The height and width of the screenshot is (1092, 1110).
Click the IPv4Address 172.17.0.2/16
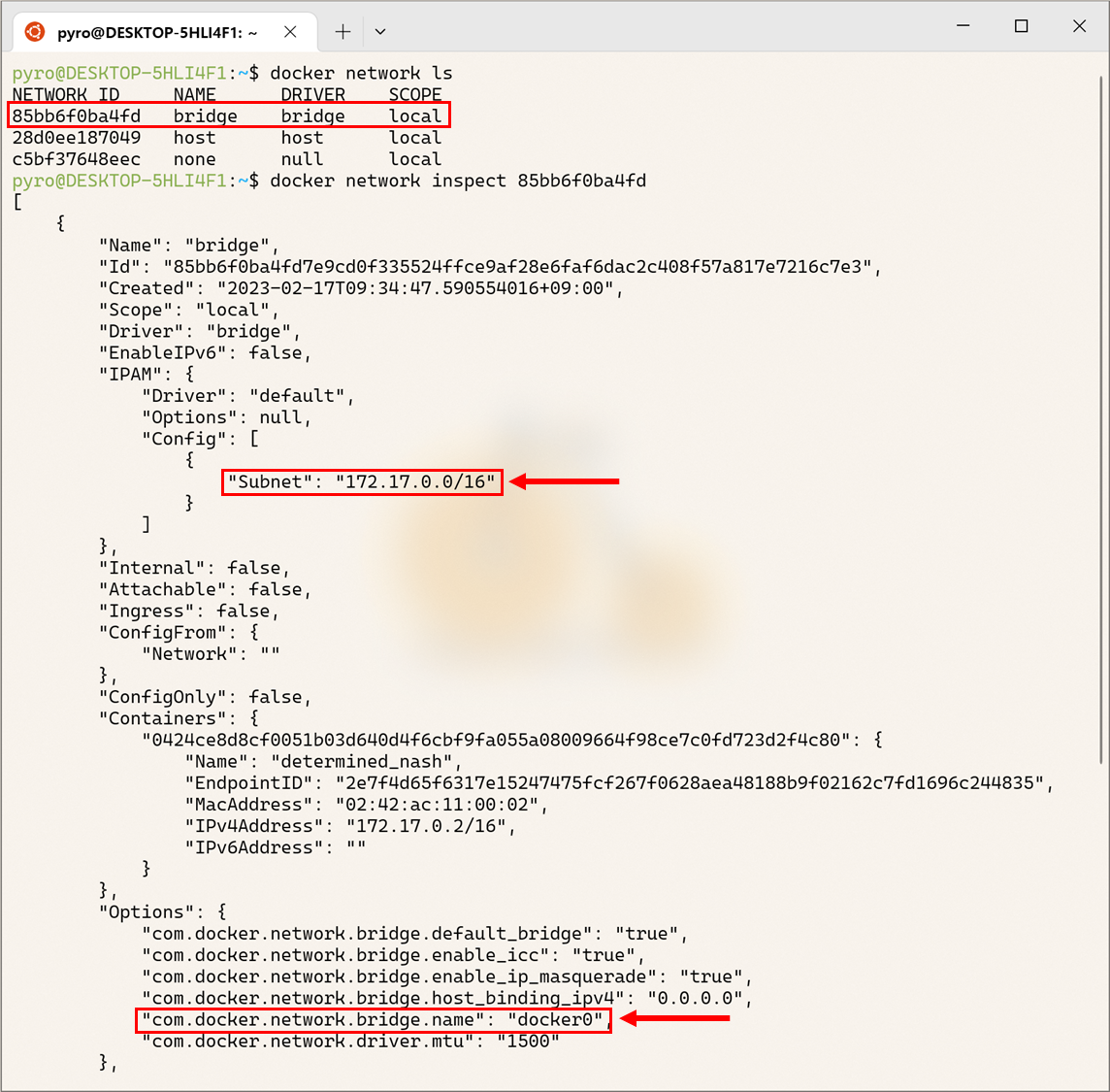click(426, 826)
